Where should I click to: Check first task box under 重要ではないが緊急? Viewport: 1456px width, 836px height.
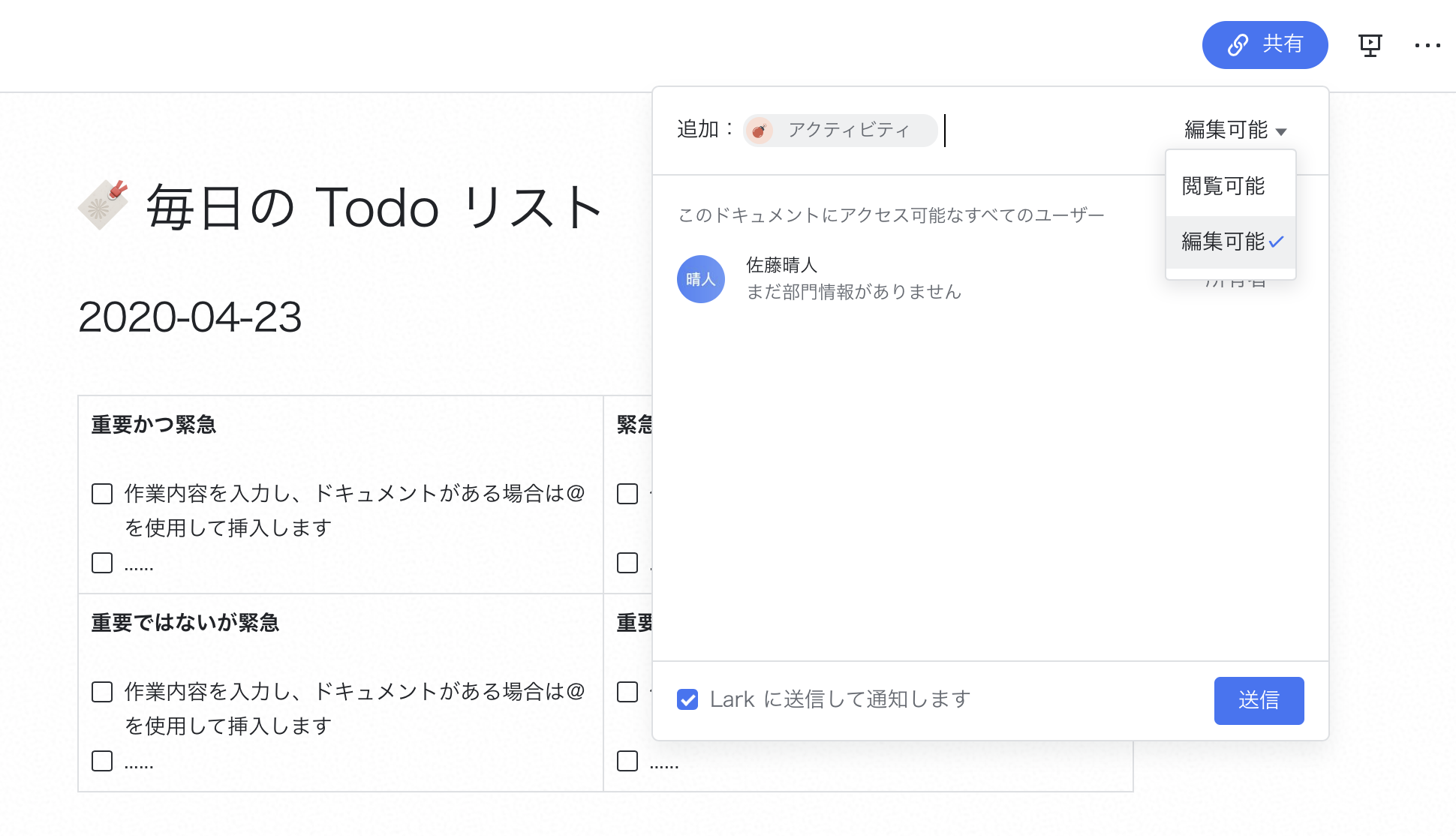[102, 692]
